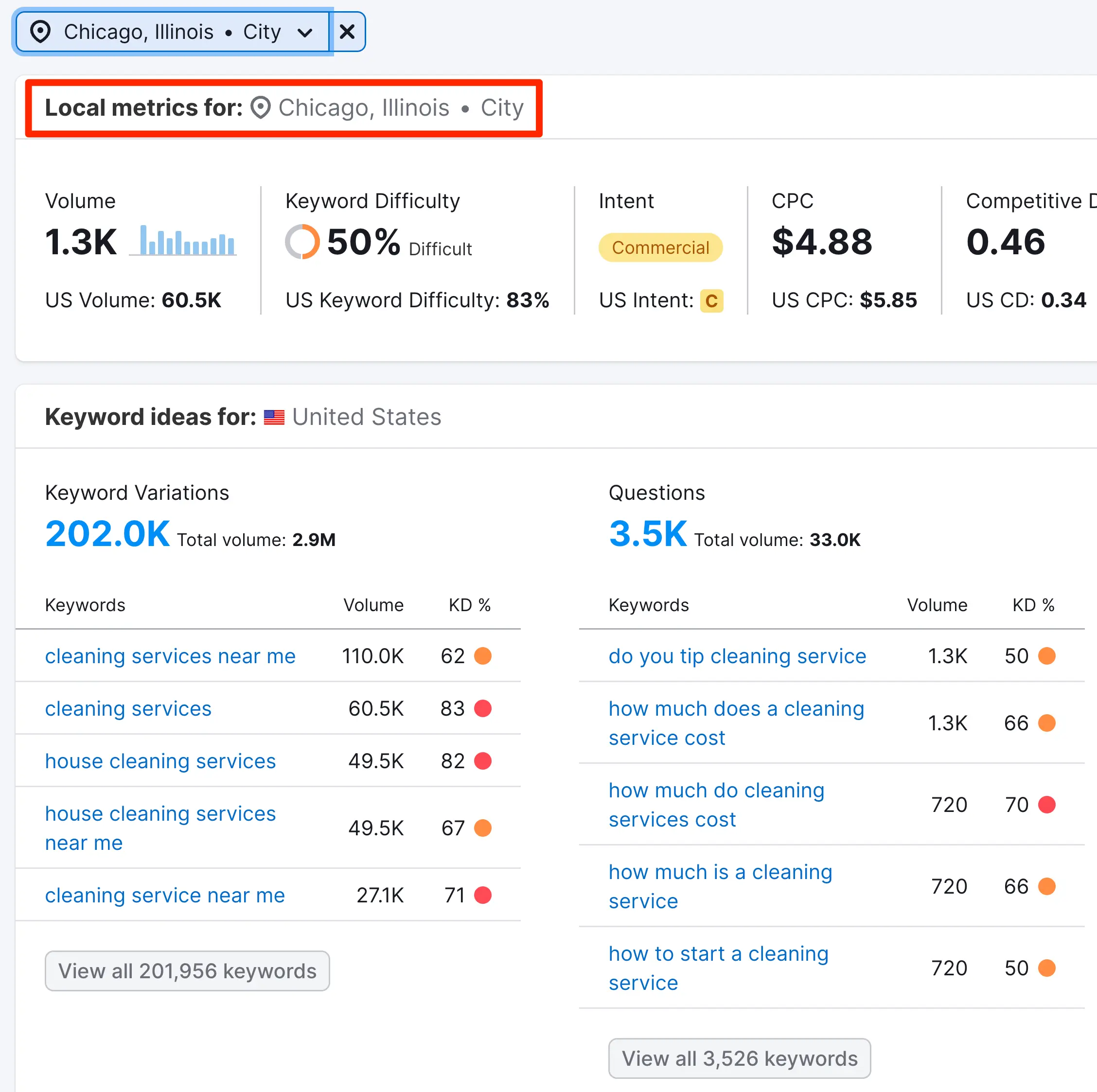Click the 3.5K questions count

pos(647,534)
